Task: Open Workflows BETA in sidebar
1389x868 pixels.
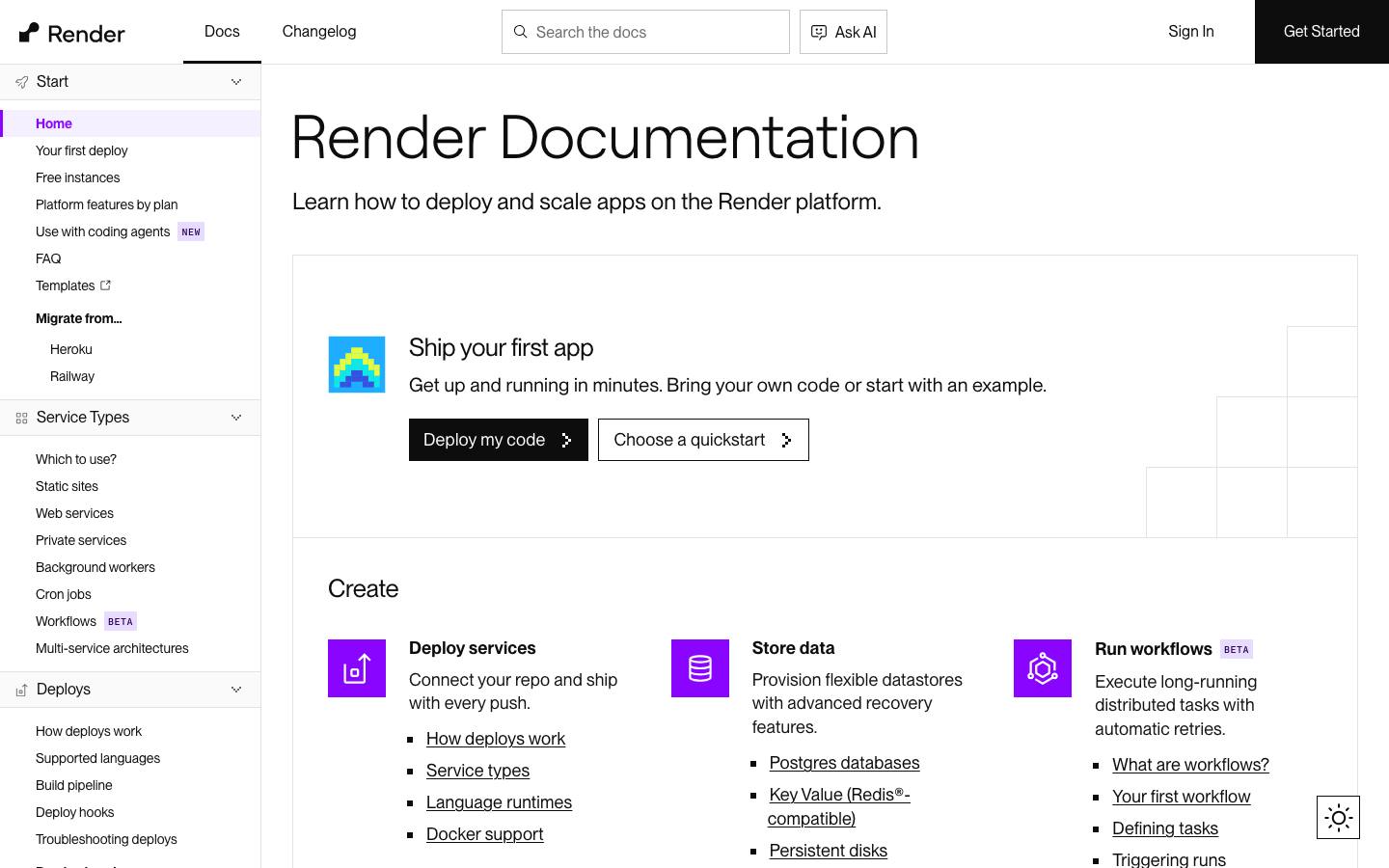Action: coord(86,621)
